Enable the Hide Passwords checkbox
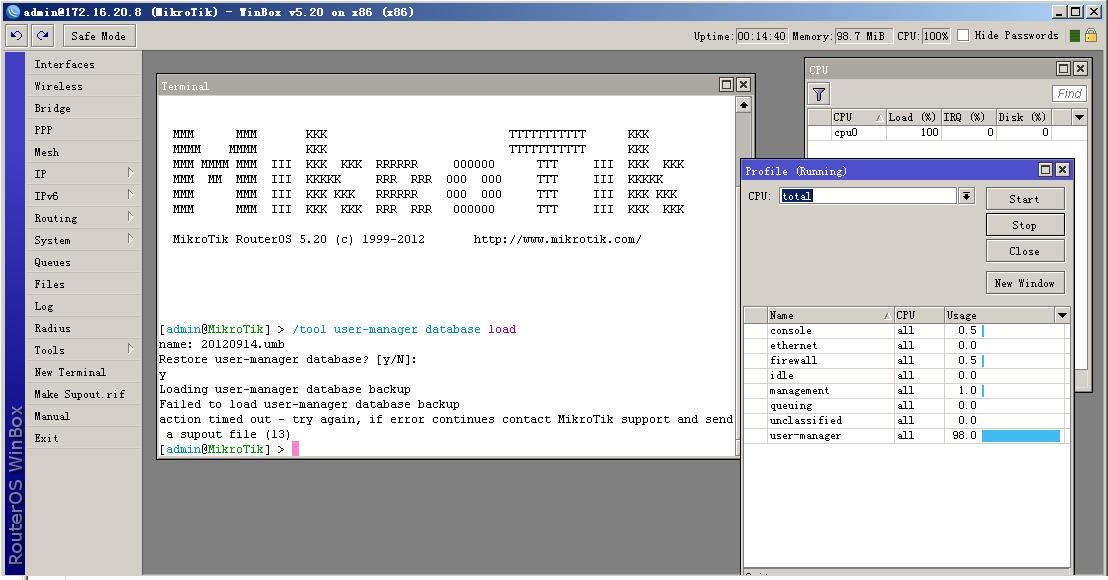This screenshot has height=580, width=1108. tap(963, 35)
